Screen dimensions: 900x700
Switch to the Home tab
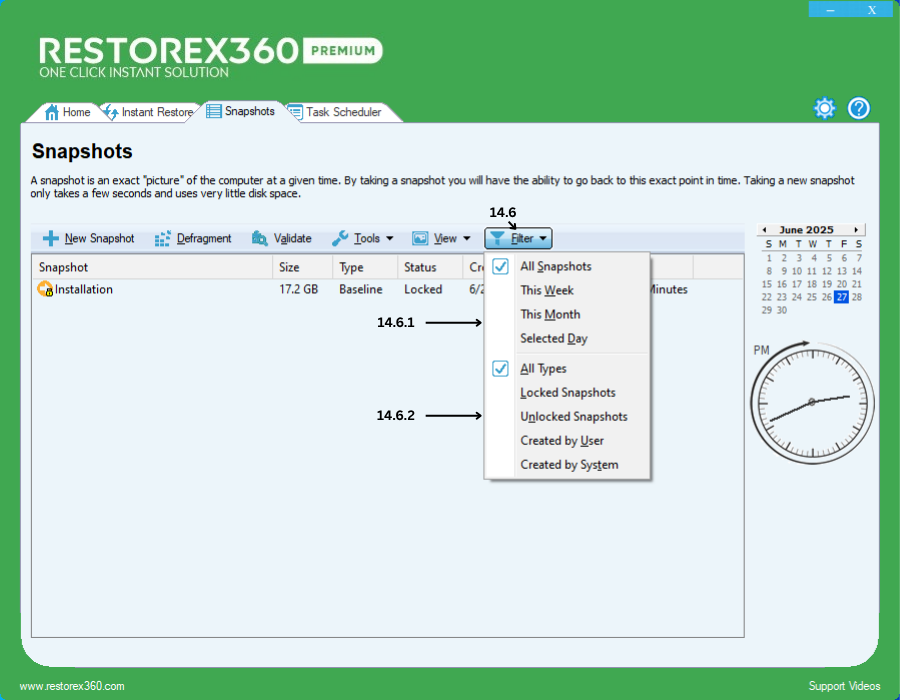click(68, 112)
